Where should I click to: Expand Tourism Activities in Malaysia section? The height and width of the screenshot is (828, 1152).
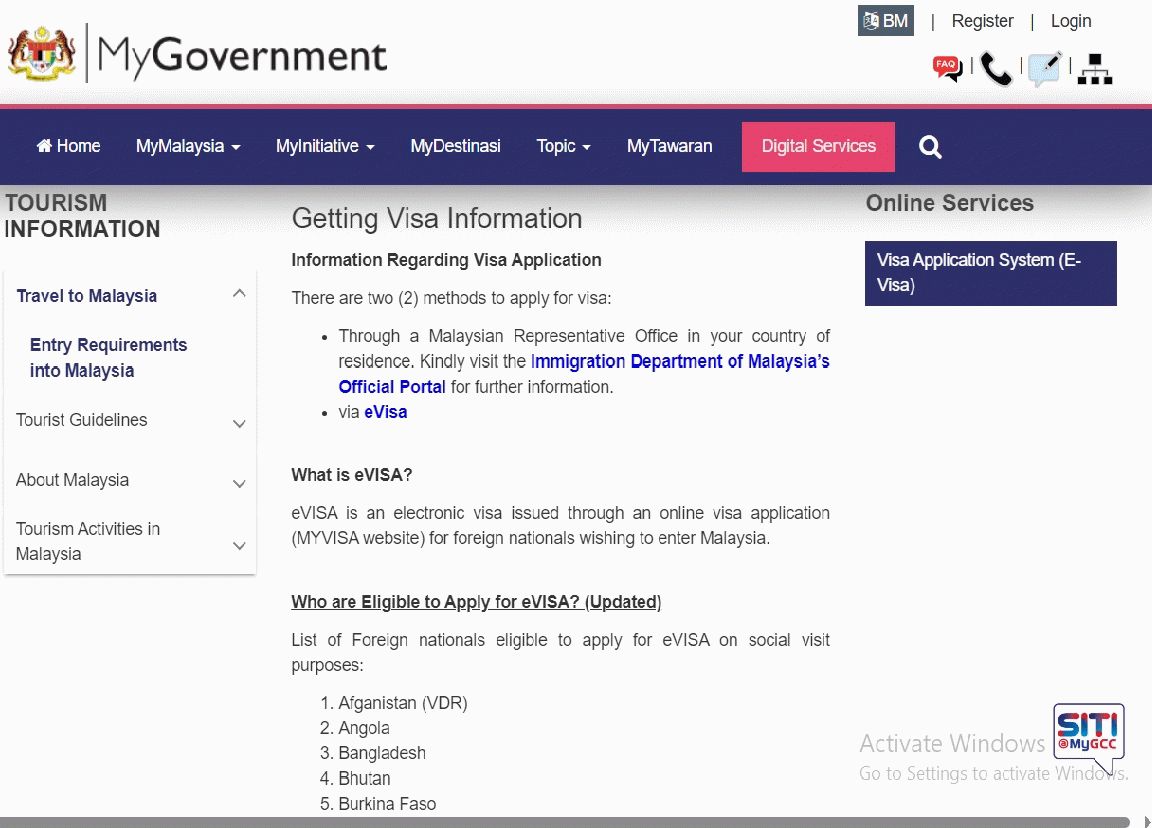pos(239,545)
